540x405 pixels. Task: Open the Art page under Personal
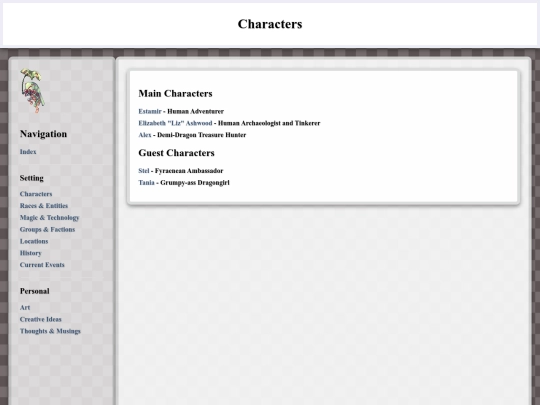(x=25, y=308)
